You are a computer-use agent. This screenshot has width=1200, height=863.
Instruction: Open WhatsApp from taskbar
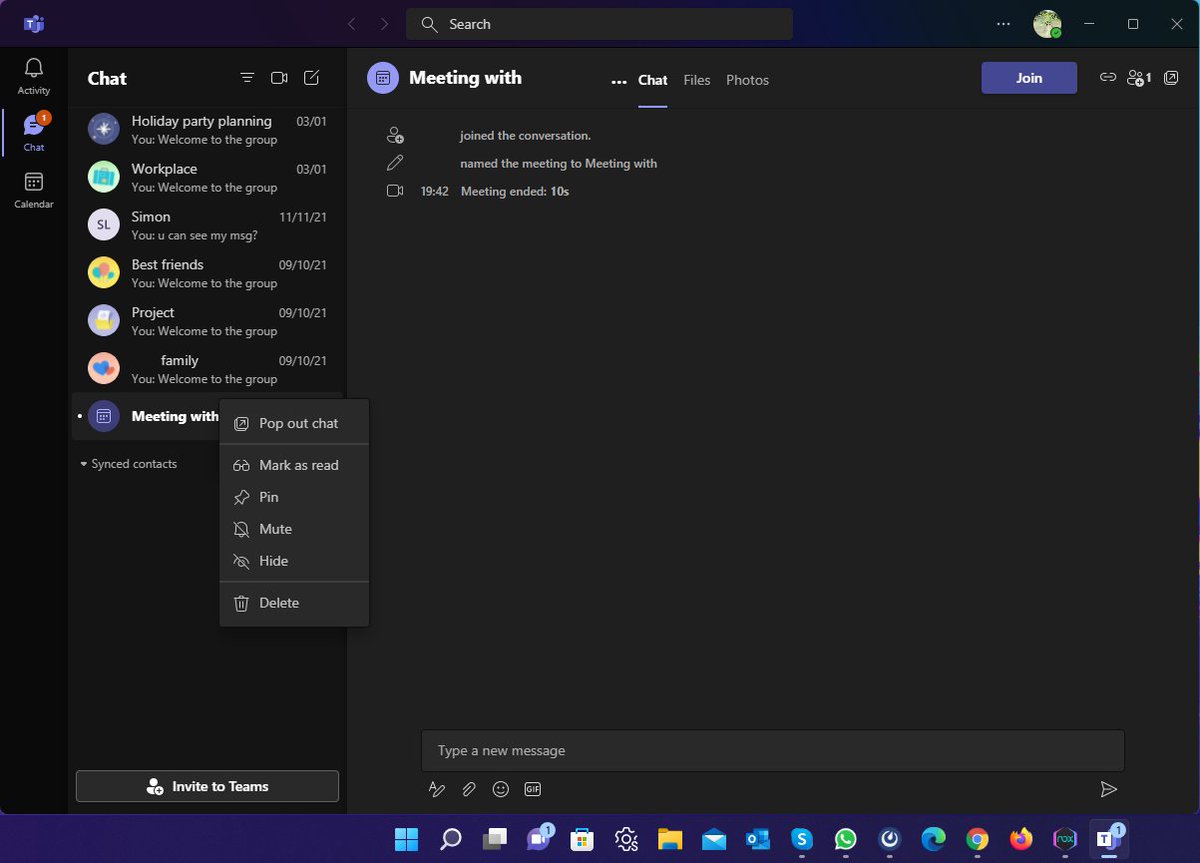coord(846,839)
